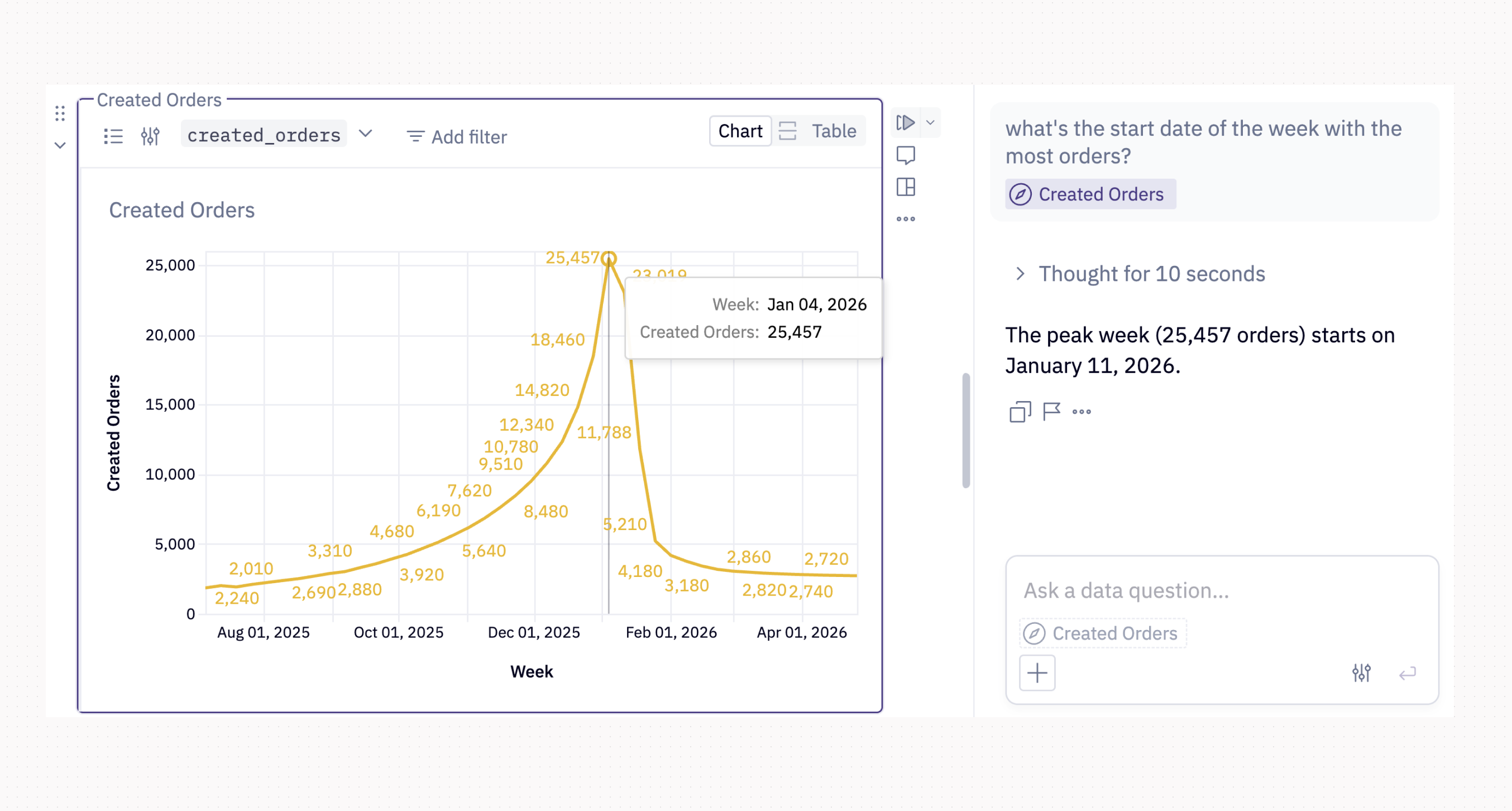Screen dimensions: 1512x811
Task: Open the list view icon
Action: [x=113, y=136]
